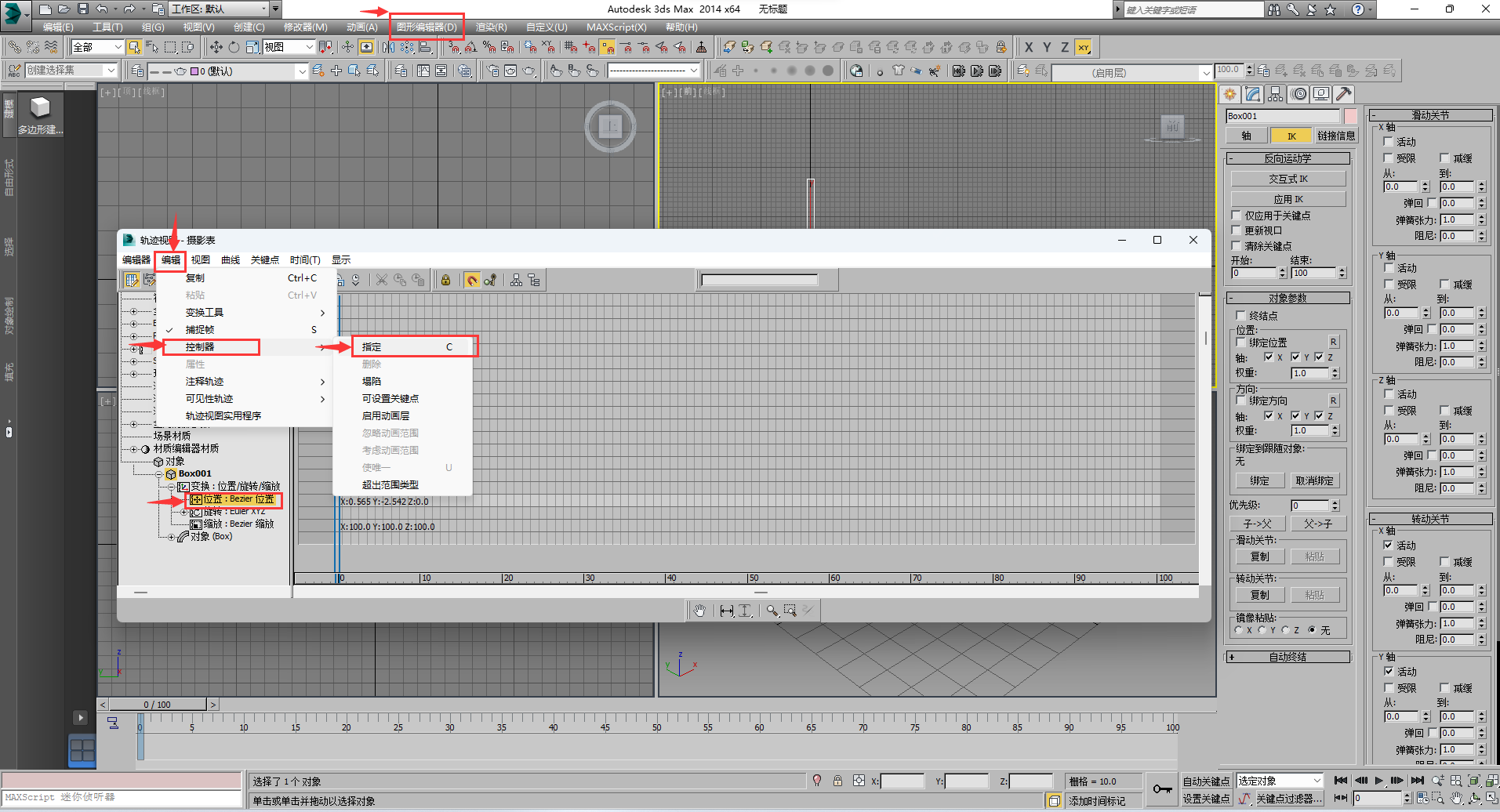Click the 应用 IK button
This screenshot has height=812, width=1500.
(x=1288, y=199)
